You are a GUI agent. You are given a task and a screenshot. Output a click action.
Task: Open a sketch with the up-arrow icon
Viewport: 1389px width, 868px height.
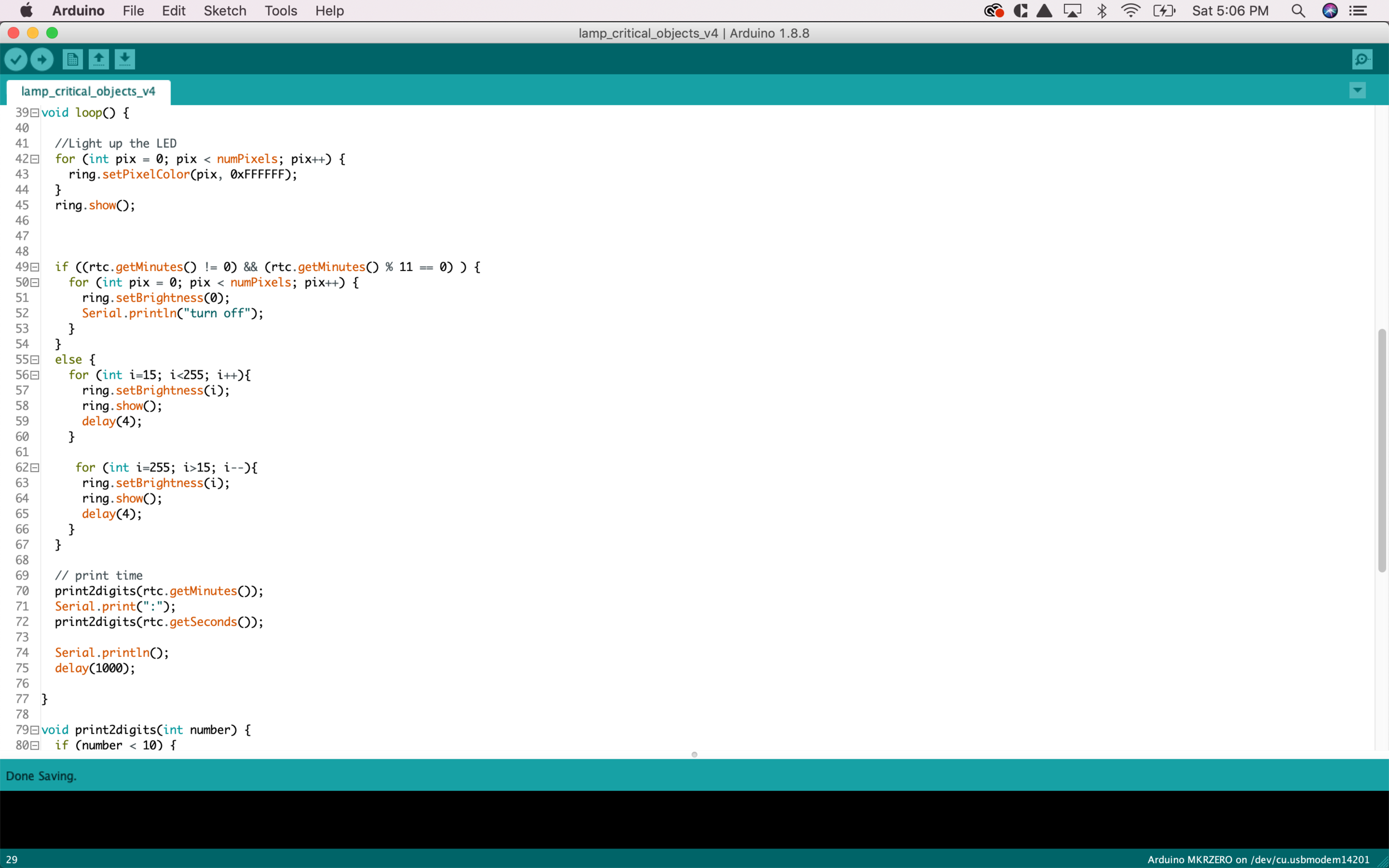99,59
